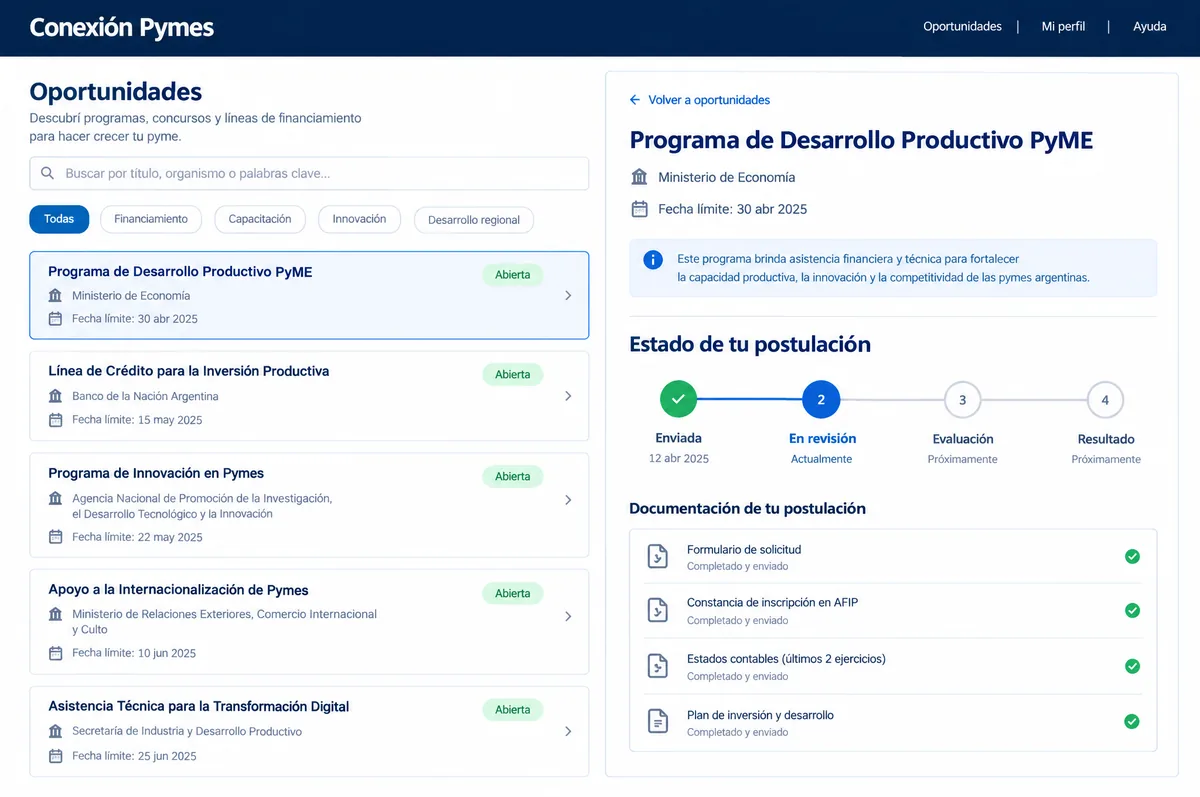
Task: Click the calendar icon beside Fecha límite: 10 jun 2025
Action: pyautogui.click(x=55, y=653)
